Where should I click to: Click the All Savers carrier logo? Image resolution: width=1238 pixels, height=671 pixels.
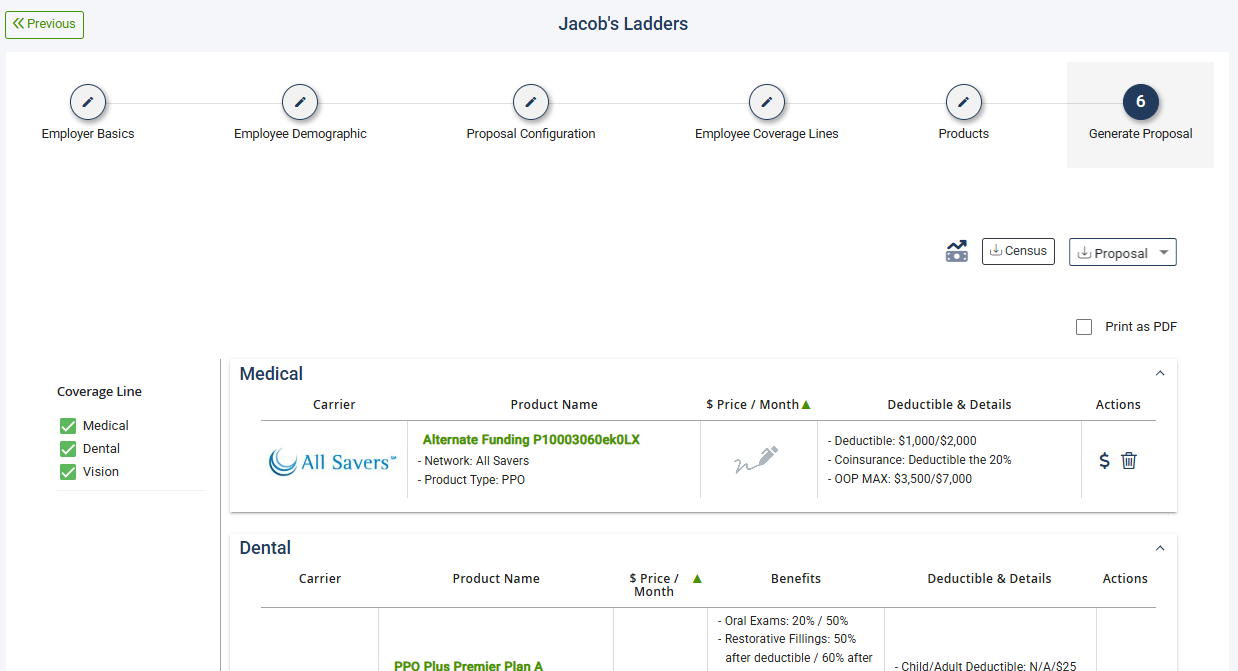(332, 461)
